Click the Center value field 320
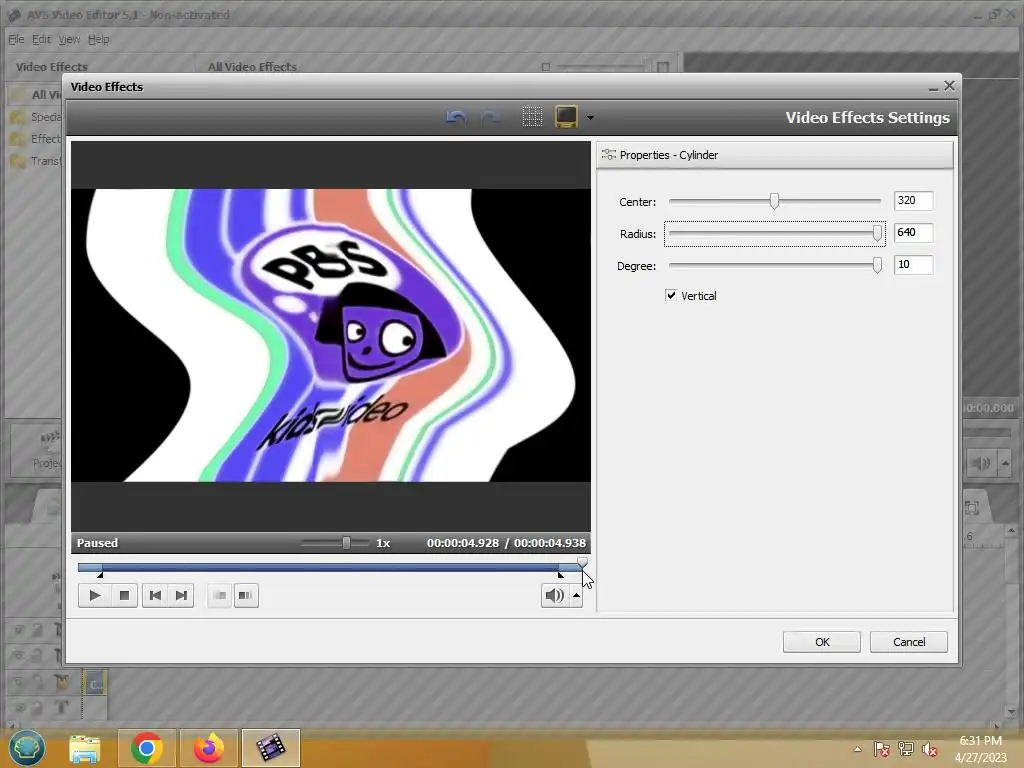This screenshot has width=1024, height=768. pyautogui.click(x=914, y=200)
